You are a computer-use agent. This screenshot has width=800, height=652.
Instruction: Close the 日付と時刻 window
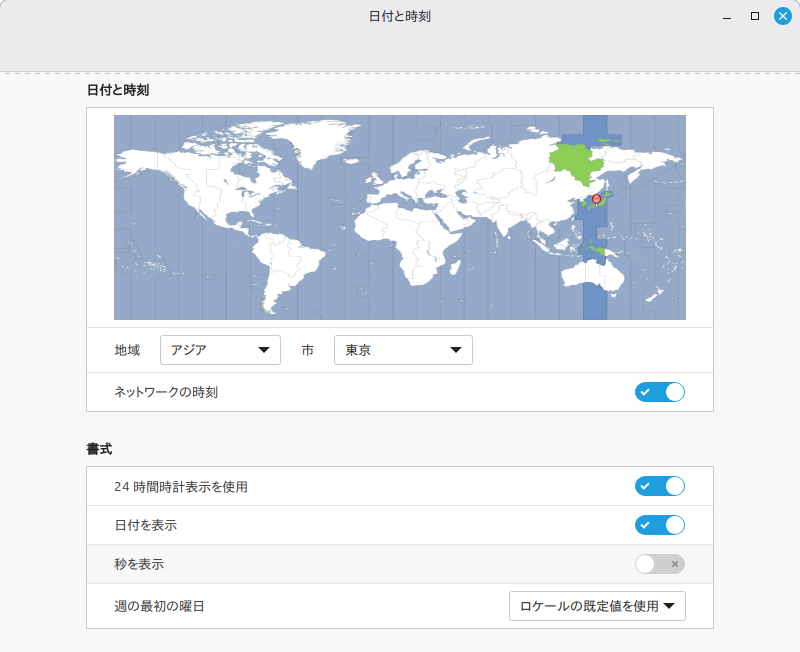[782, 16]
